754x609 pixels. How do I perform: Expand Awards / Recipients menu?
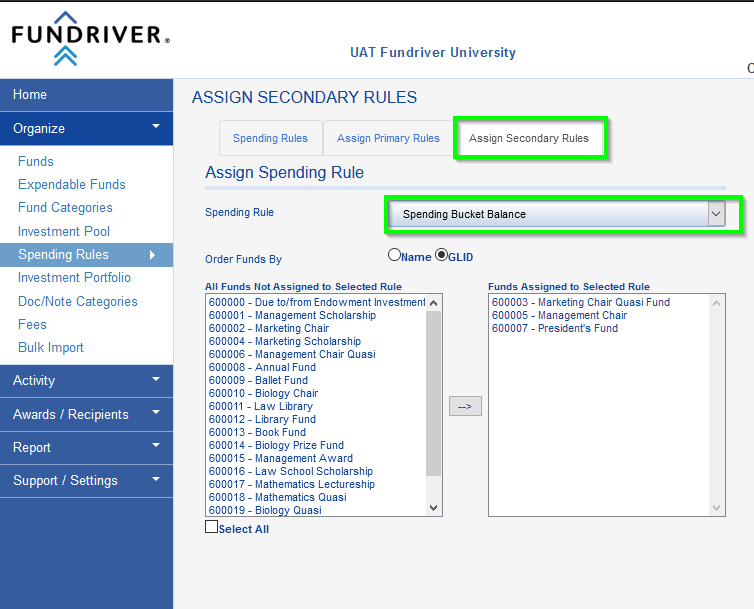pyautogui.click(x=87, y=414)
